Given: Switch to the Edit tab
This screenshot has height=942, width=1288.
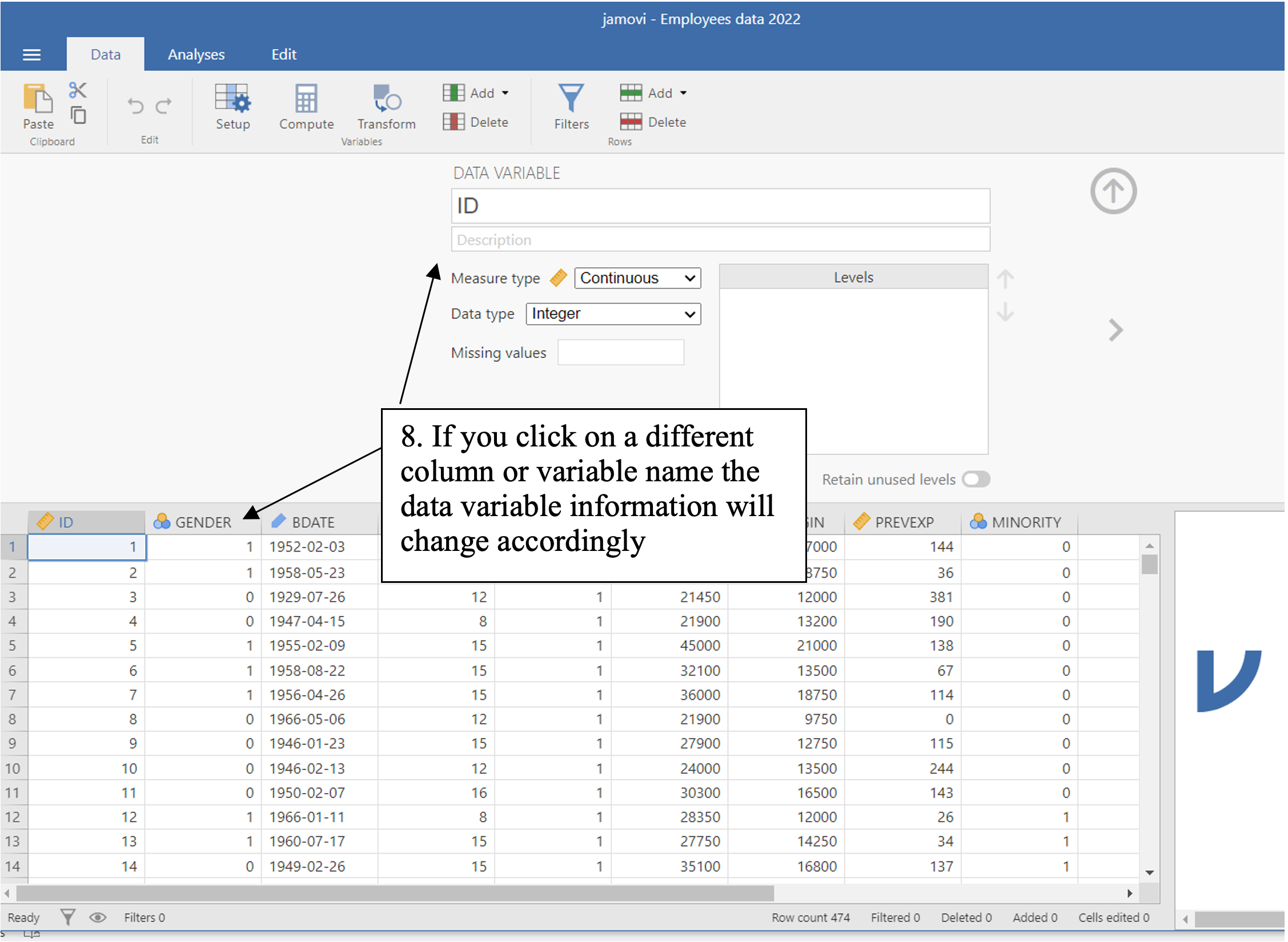Looking at the screenshot, I should click(284, 54).
